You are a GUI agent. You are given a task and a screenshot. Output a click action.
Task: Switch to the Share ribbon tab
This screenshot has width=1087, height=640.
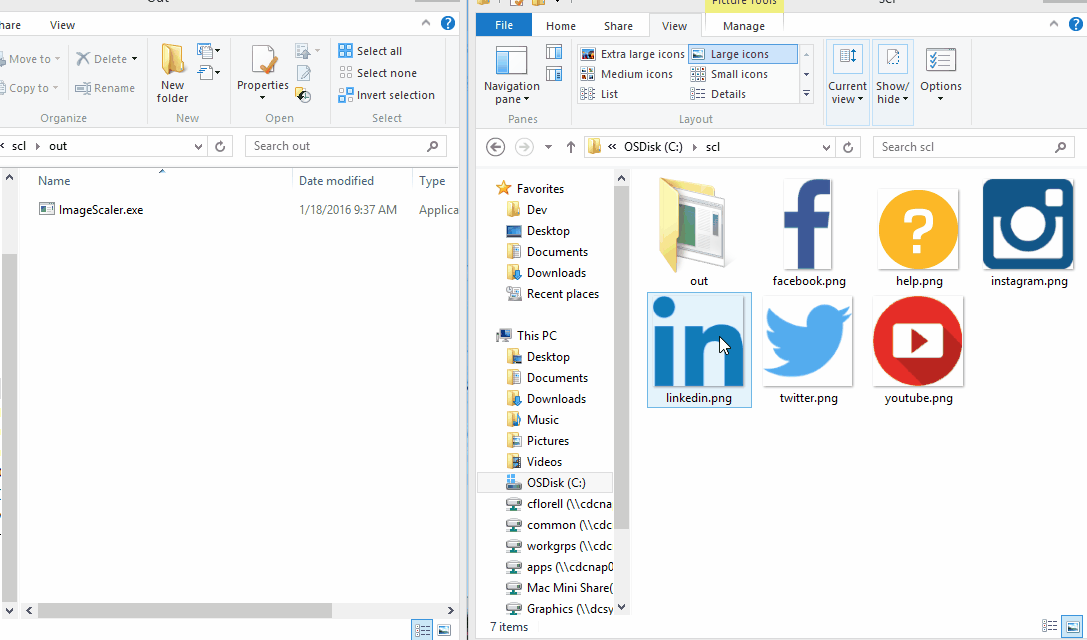tap(618, 26)
